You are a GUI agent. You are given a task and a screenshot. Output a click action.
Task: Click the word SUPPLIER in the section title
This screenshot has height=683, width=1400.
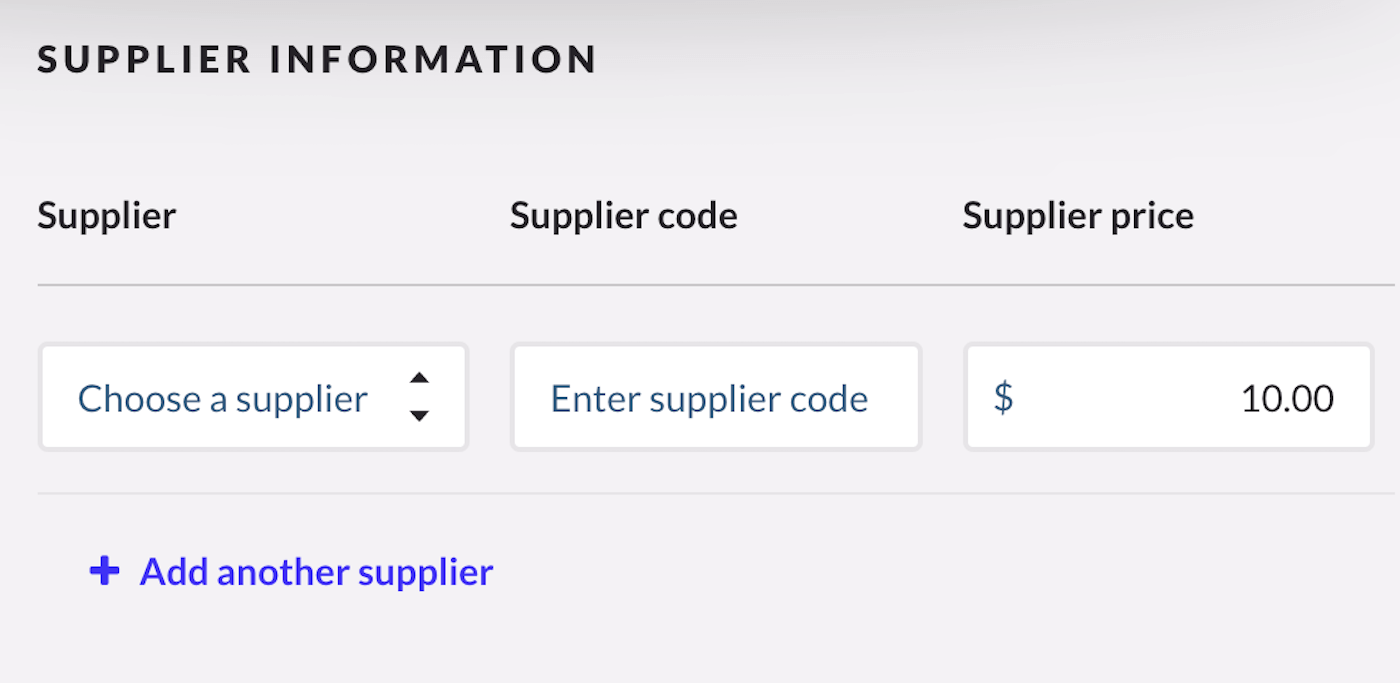145,59
